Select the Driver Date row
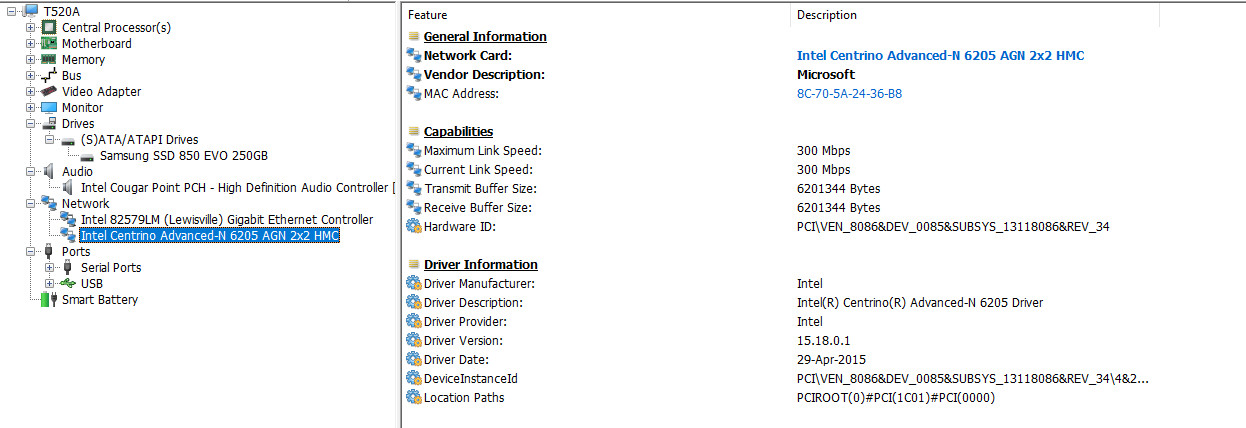This screenshot has width=1246, height=428. click(825, 360)
